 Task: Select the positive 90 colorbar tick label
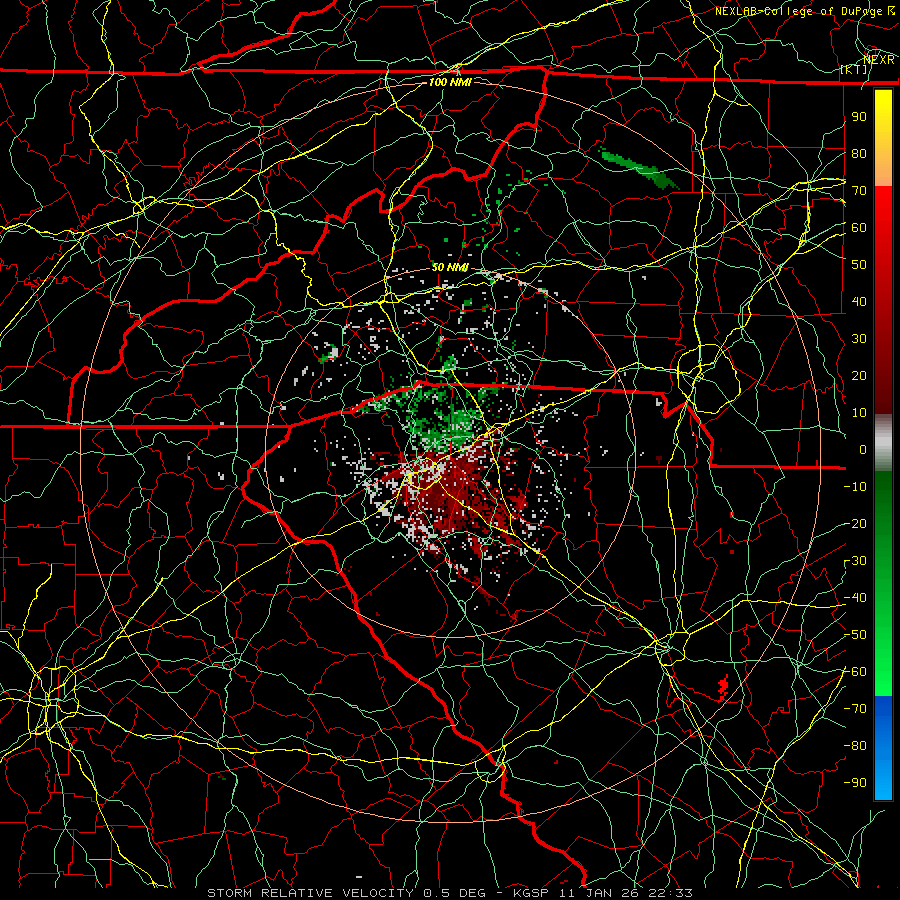click(x=859, y=117)
